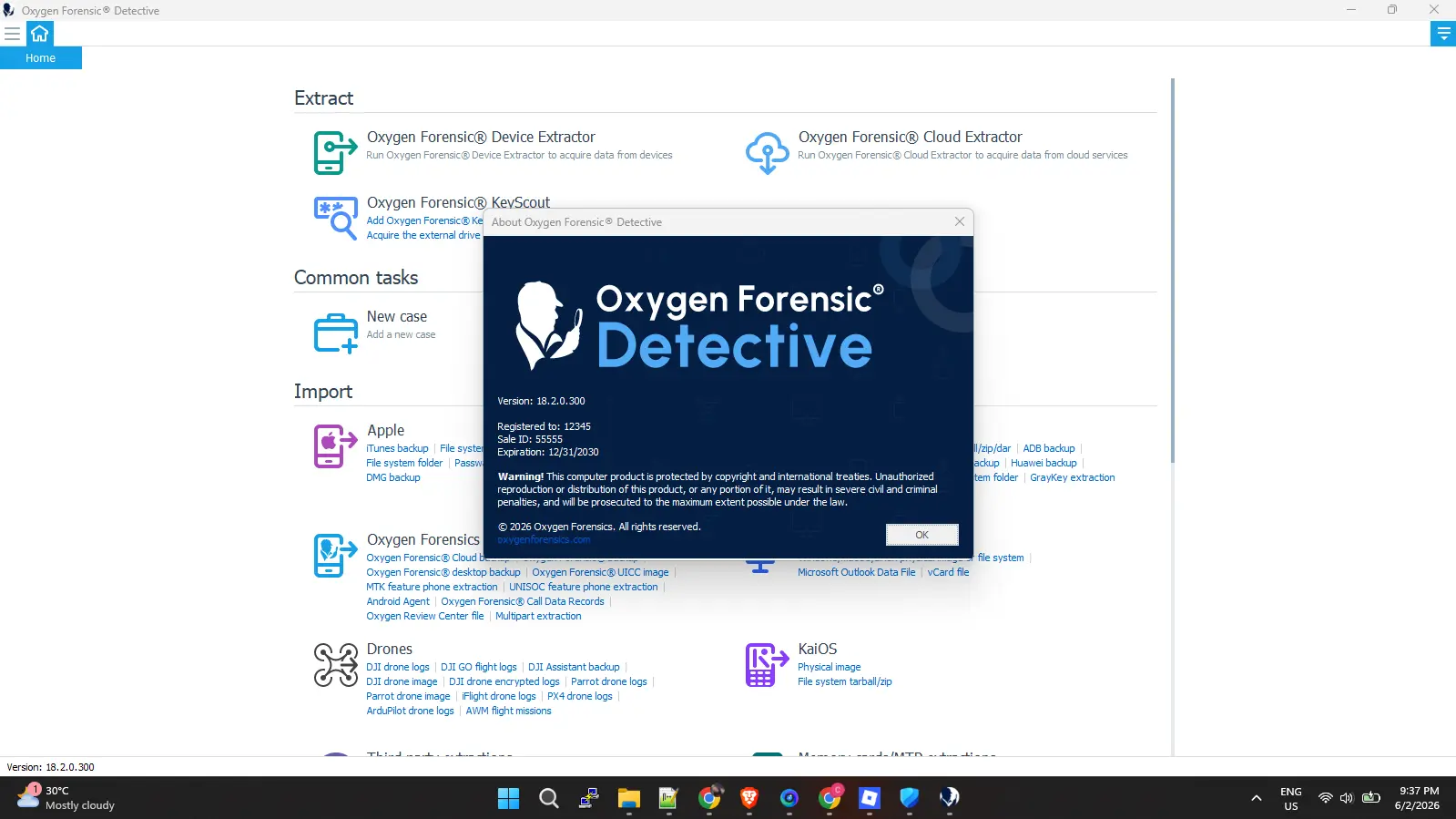This screenshot has height=819, width=1456.
Task: Click the page vertical scrollbar
Action: point(1172,270)
